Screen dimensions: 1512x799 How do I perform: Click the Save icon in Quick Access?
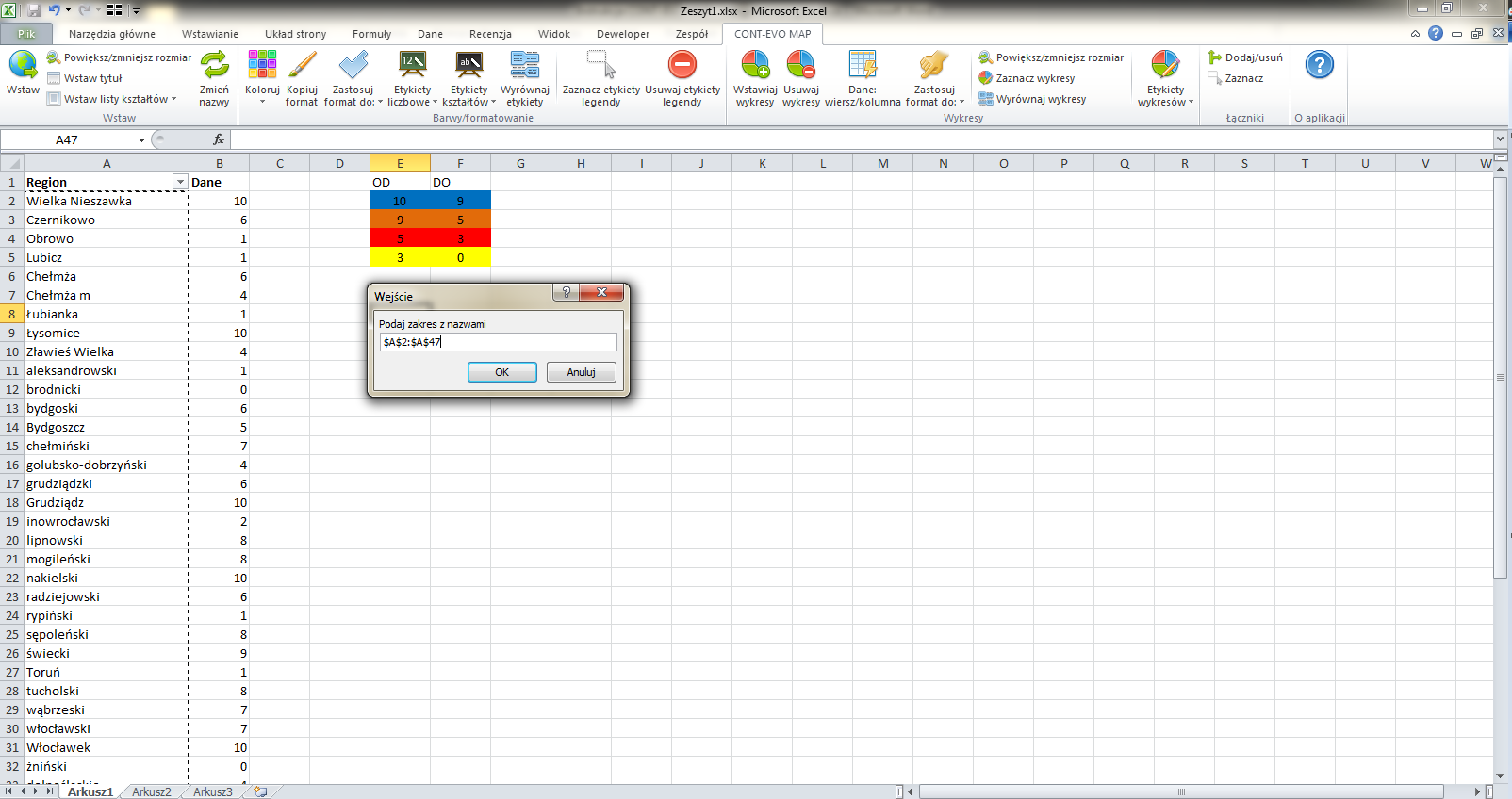pyautogui.click(x=34, y=10)
